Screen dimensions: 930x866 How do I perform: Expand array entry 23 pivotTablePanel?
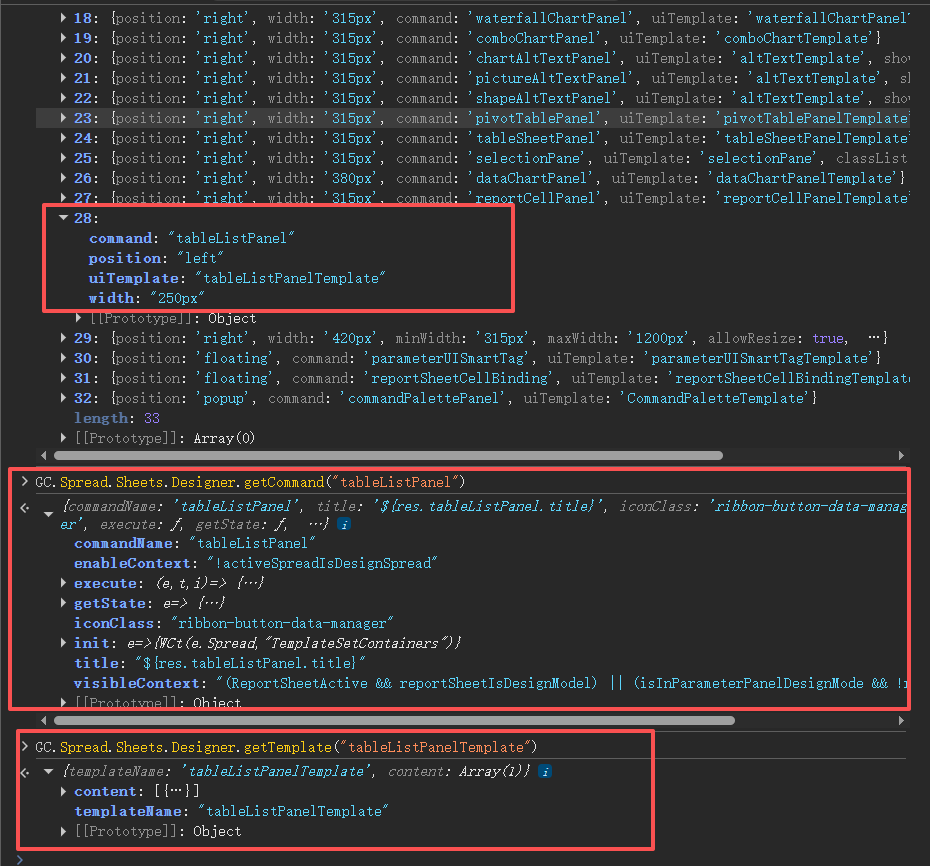pyautogui.click(x=63, y=118)
